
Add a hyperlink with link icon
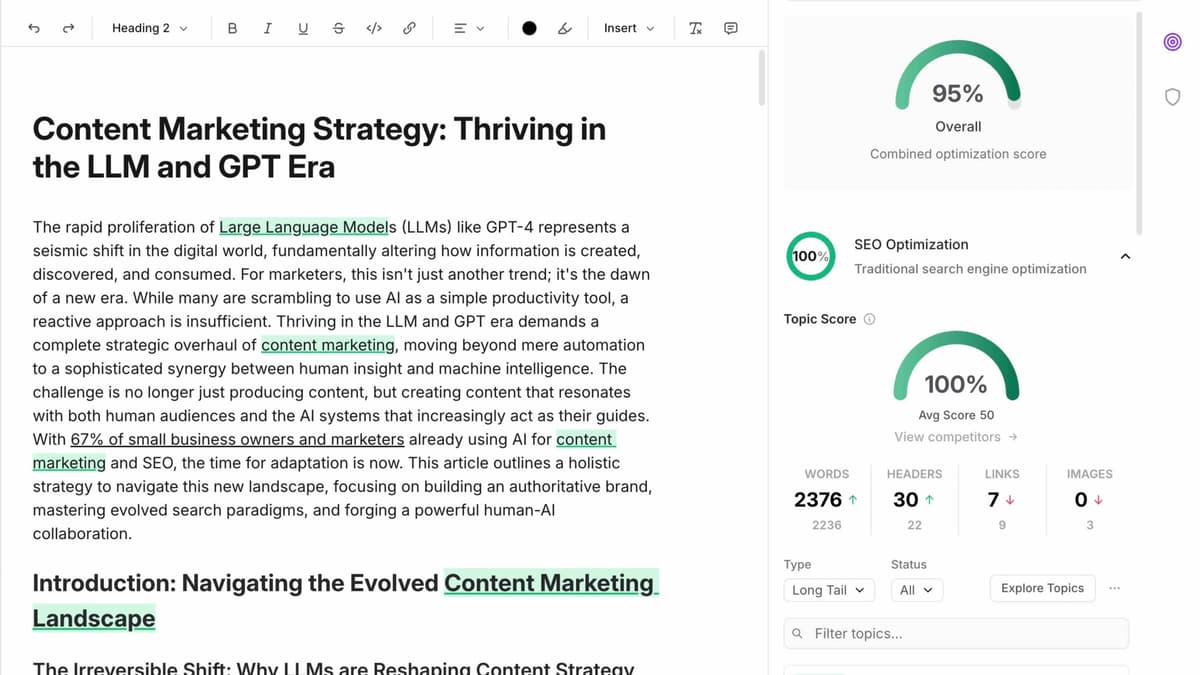pyautogui.click(x=409, y=28)
